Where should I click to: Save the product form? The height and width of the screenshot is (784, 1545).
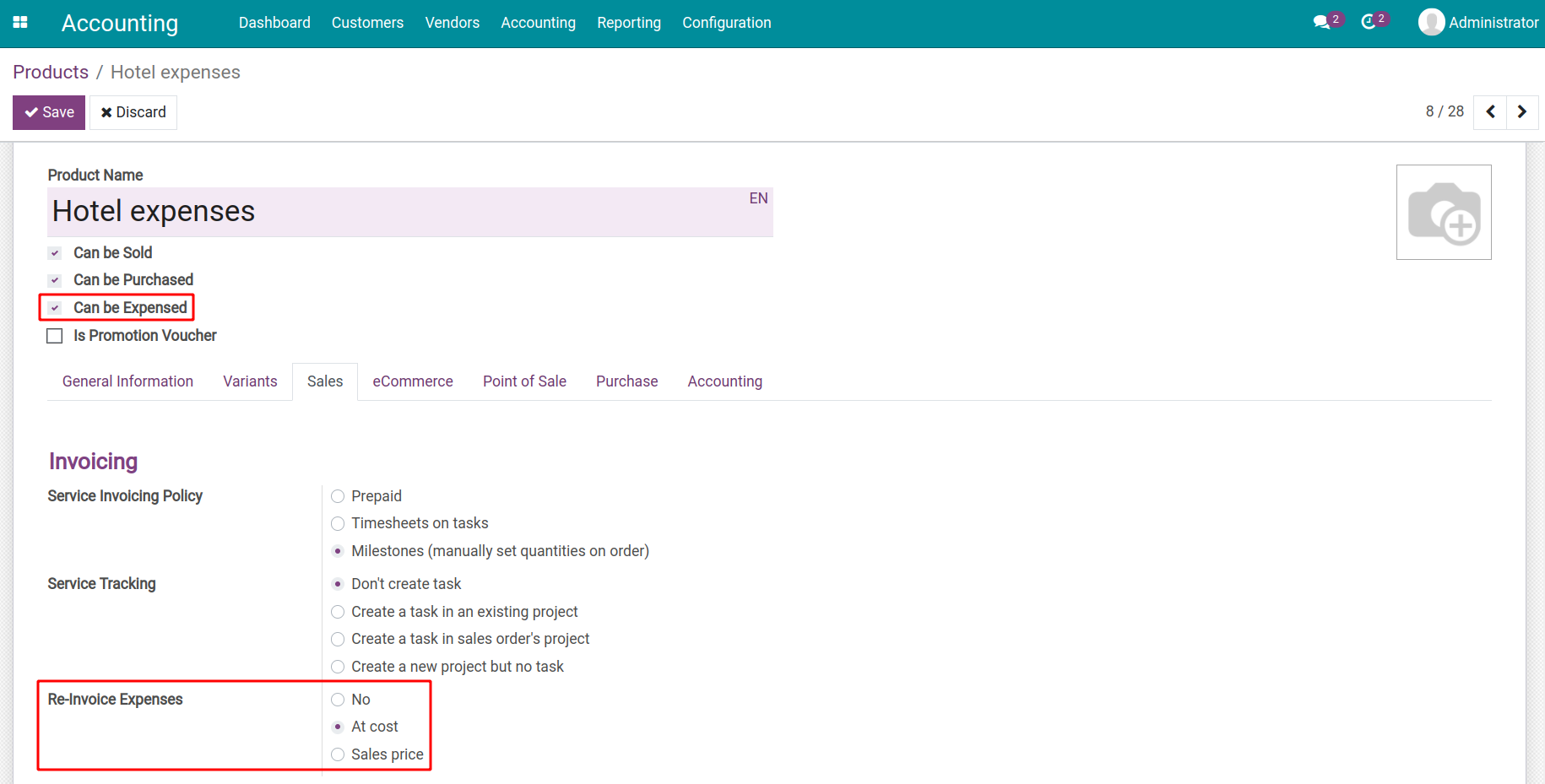(x=49, y=112)
